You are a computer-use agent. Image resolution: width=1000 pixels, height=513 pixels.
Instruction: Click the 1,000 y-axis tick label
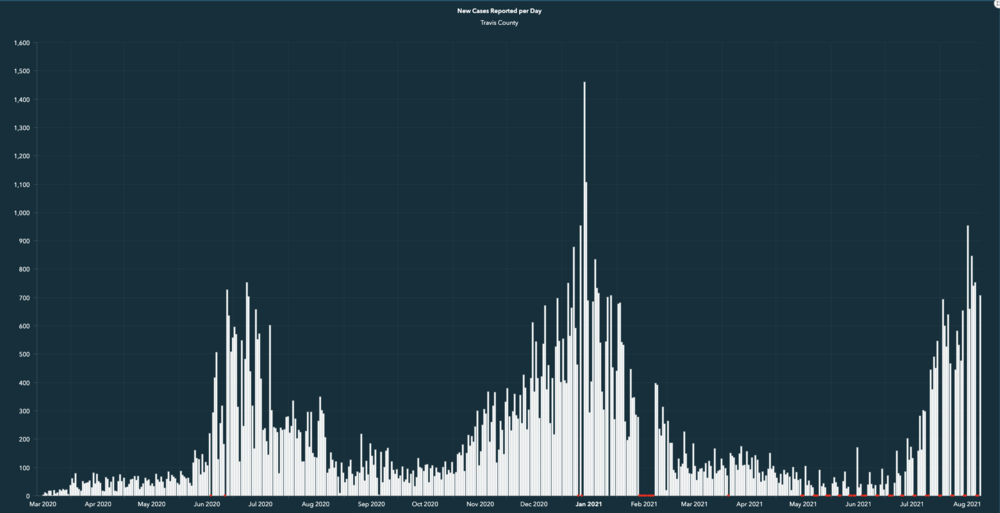(22, 213)
